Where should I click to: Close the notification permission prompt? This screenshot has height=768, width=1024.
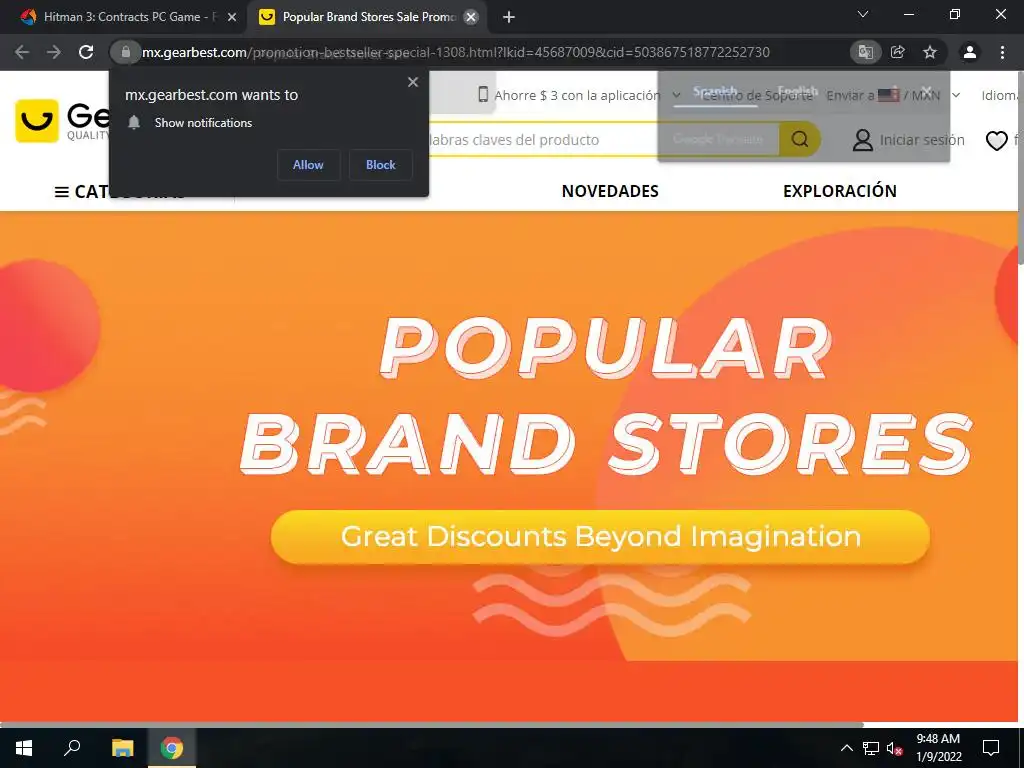pyautogui.click(x=413, y=82)
